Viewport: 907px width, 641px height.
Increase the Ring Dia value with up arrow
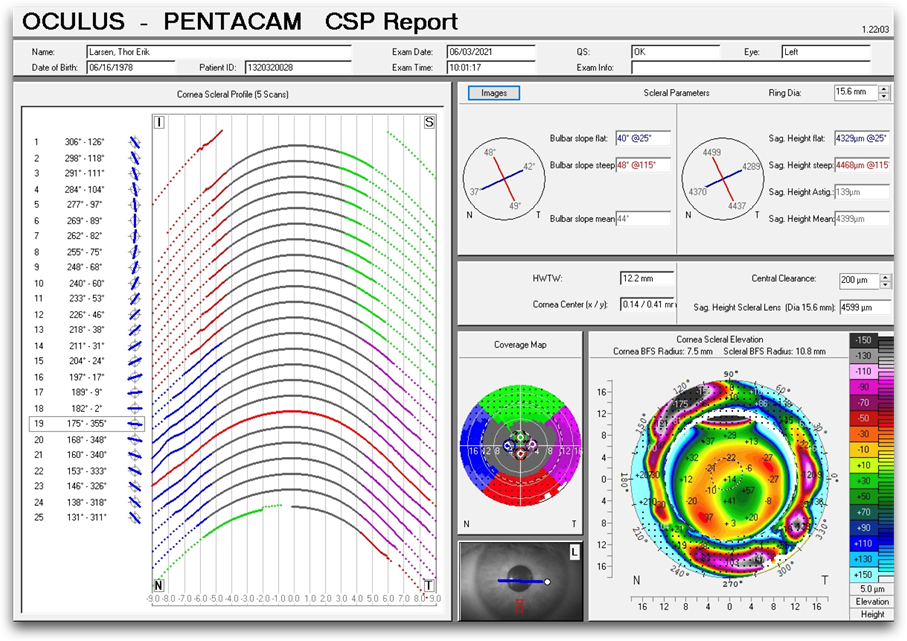click(x=883, y=89)
